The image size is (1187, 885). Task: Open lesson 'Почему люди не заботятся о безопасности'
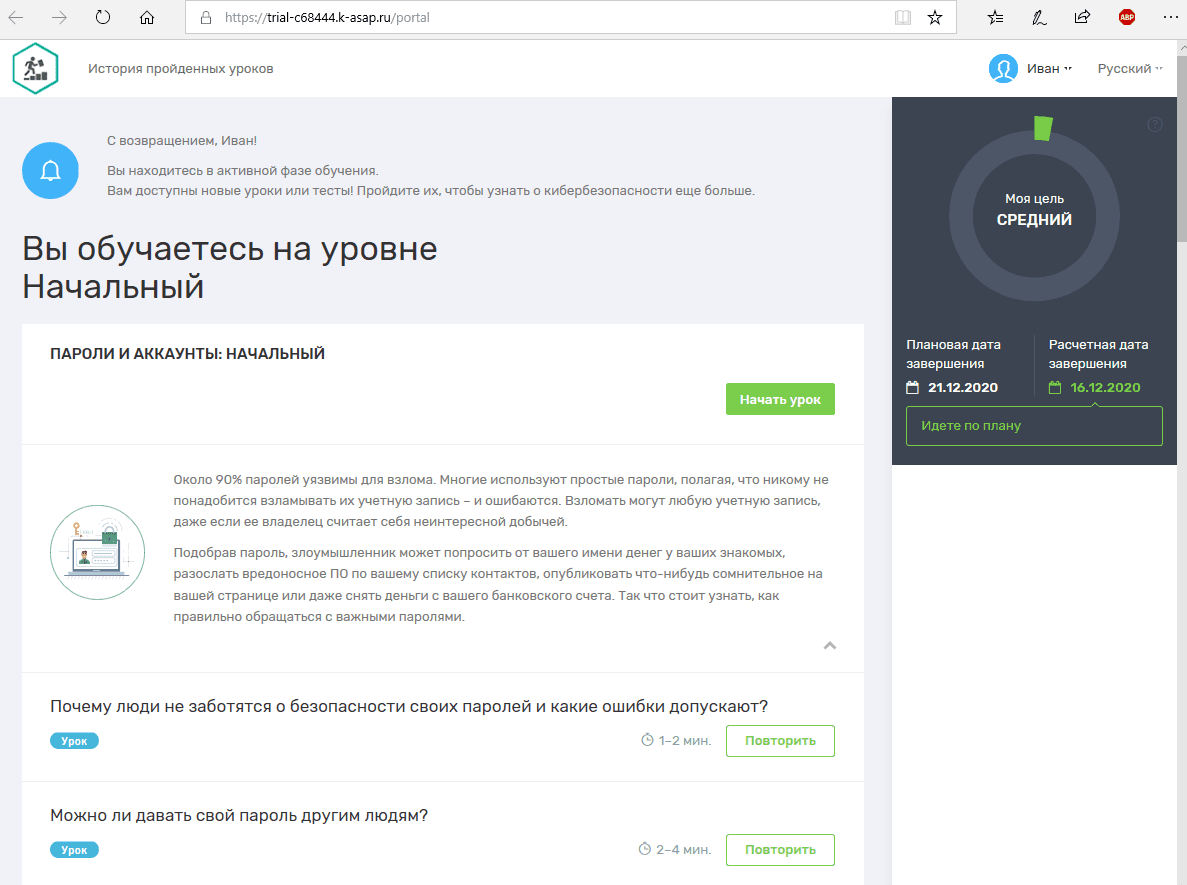click(409, 706)
